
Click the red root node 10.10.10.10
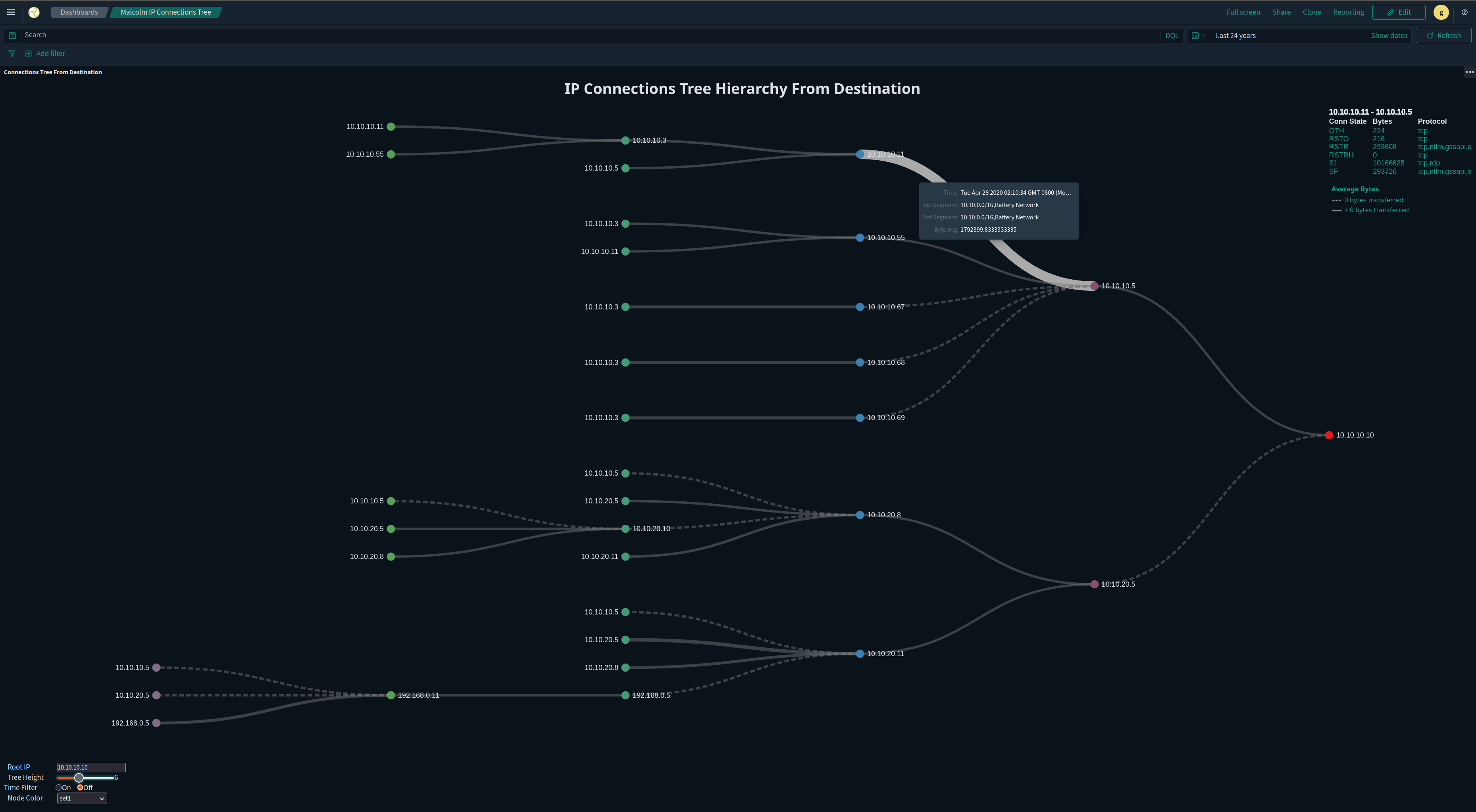1329,435
